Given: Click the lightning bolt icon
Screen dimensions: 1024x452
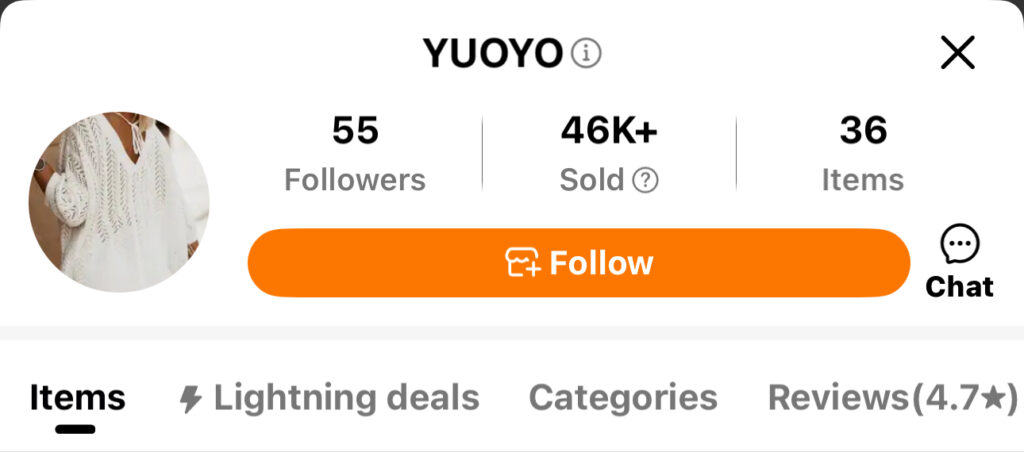Looking at the screenshot, I should coord(190,400).
